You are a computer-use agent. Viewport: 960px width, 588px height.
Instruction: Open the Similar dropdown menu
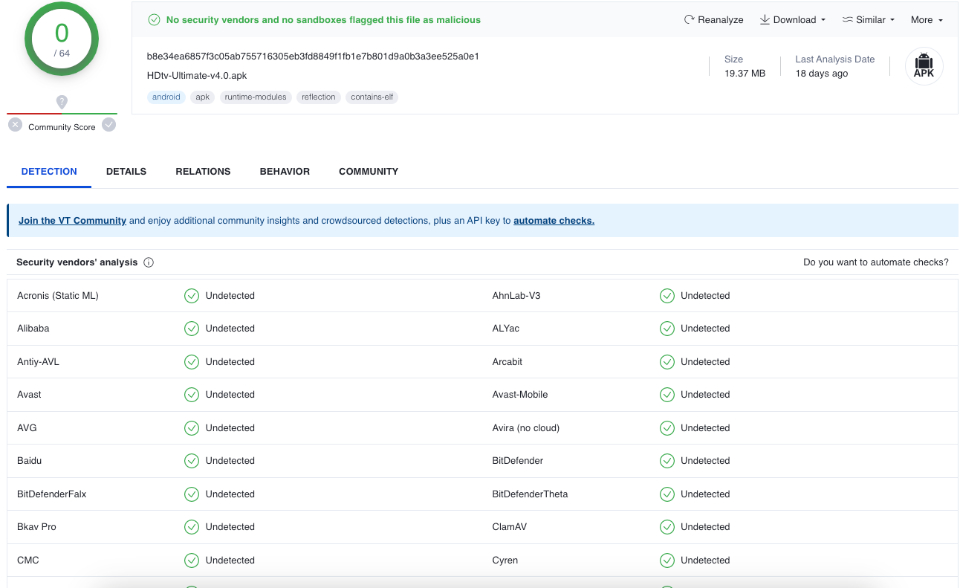coord(869,20)
